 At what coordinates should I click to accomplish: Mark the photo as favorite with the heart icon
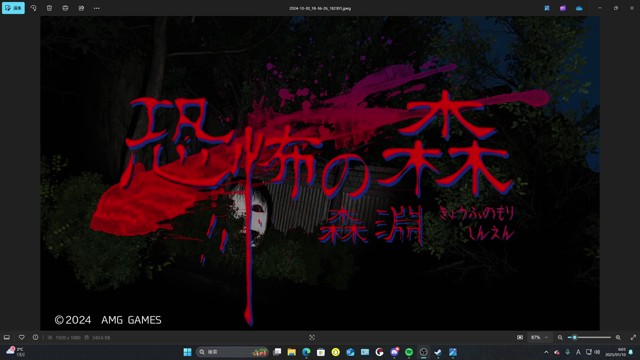click(x=22, y=338)
